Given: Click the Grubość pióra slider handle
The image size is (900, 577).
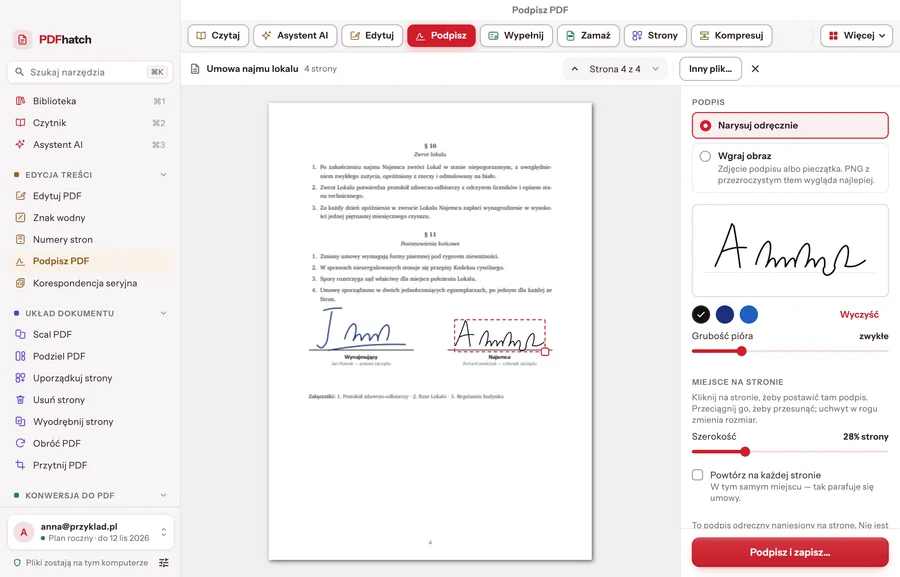Looking at the screenshot, I should click(x=742, y=351).
